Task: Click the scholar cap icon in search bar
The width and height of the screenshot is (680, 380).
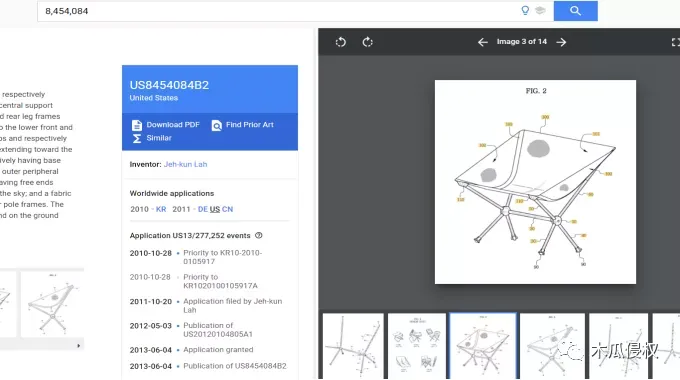Action: coord(540,10)
